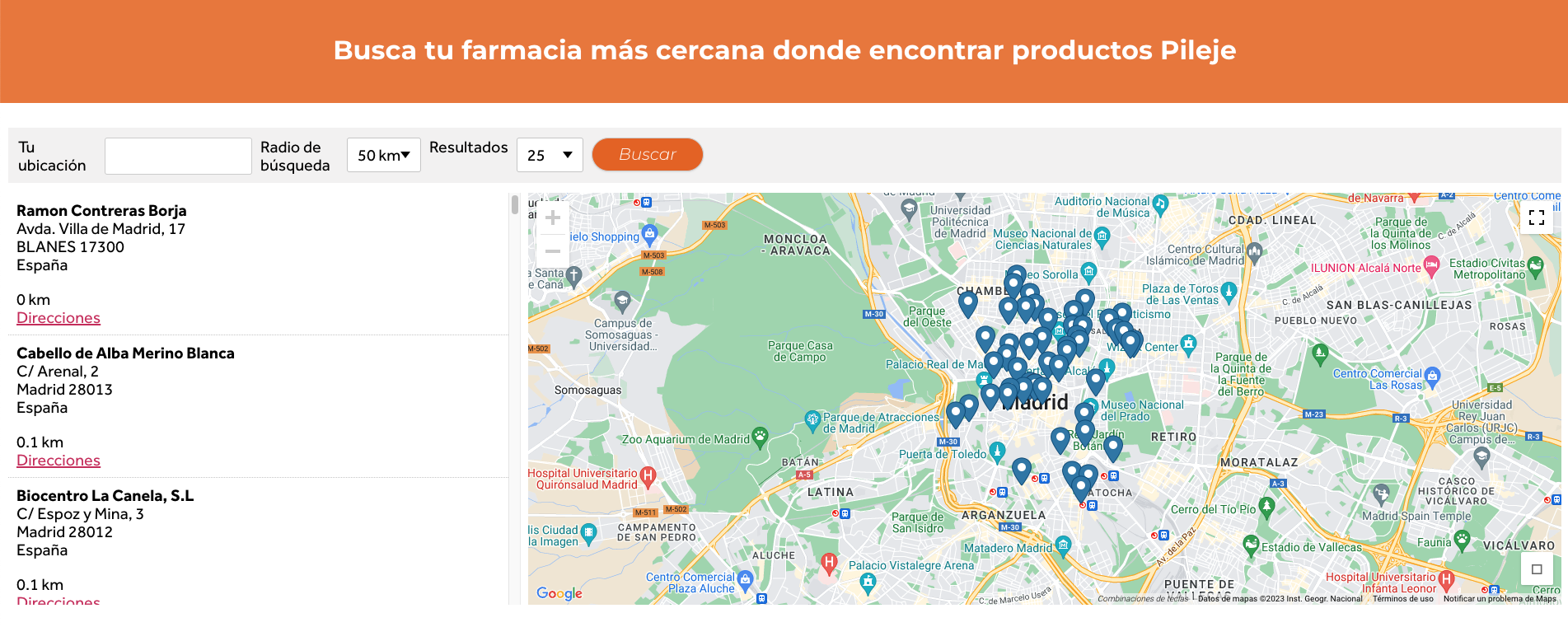The image size is (1568, 627).
Task: Click Matadero Madrid museum icon
Action: click(x=1063, y=545)
